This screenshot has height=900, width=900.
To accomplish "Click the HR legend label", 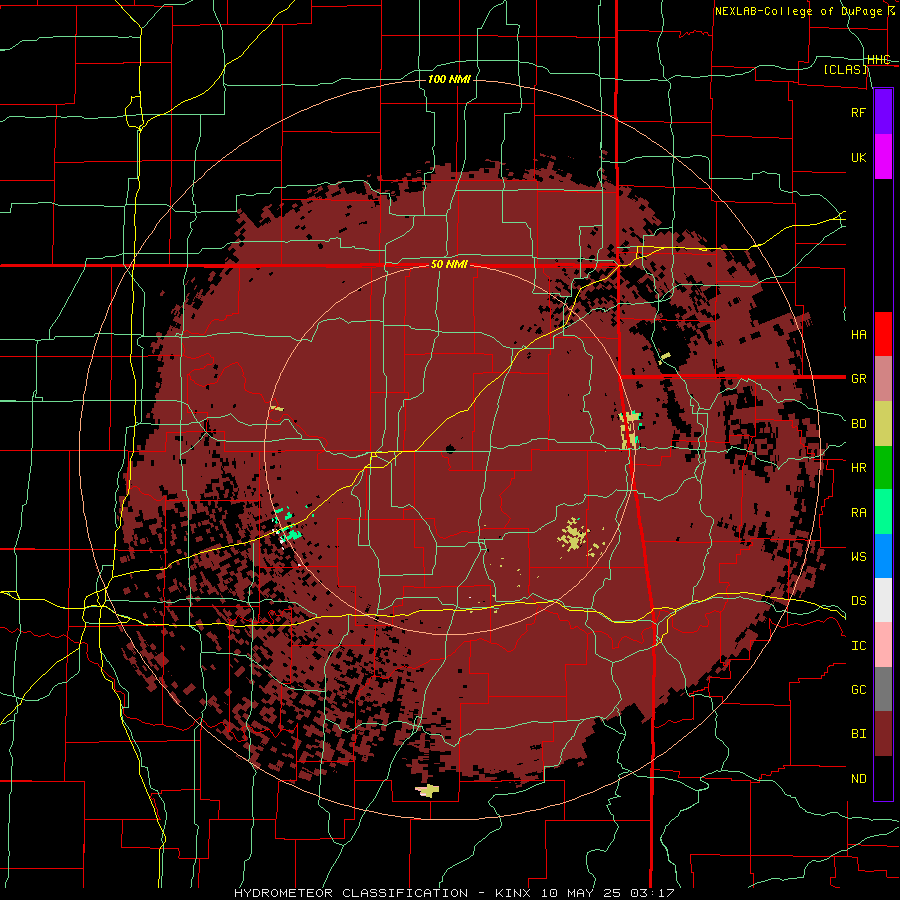I will click(x=858, y=468).
